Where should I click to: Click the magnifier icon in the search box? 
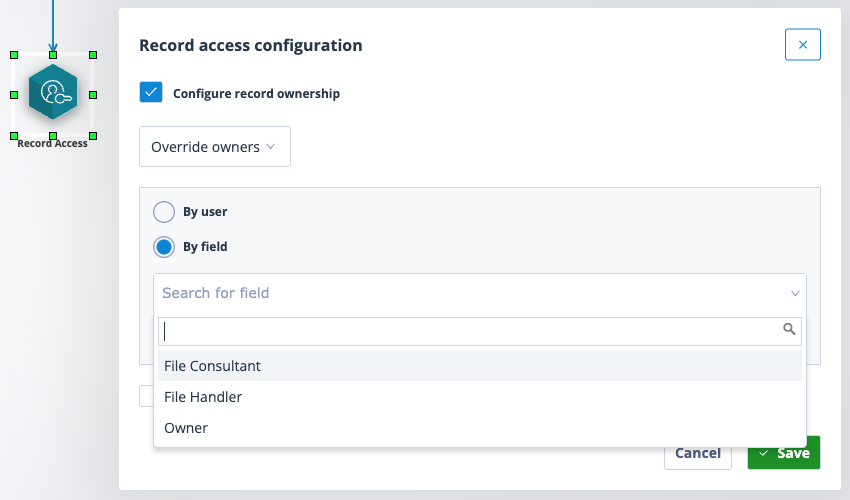(x=789, y=329)
